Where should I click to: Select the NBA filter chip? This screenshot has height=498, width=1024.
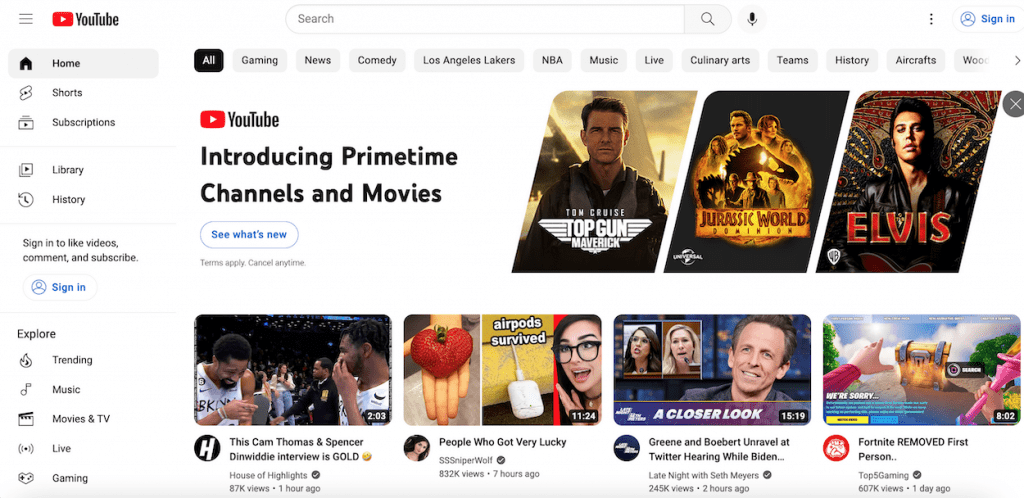(x=552, y=60)
